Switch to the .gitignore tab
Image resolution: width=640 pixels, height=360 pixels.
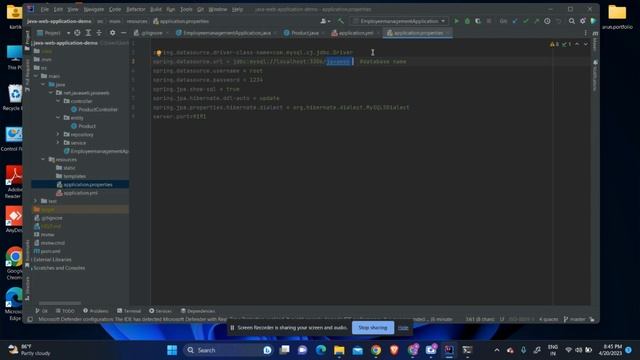pos(151,33)
